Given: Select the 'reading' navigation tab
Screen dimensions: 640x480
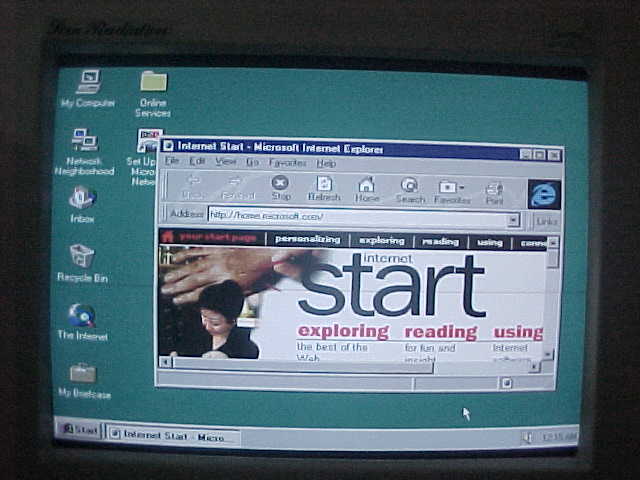Looking at the screenshot, I should [440, 242].
